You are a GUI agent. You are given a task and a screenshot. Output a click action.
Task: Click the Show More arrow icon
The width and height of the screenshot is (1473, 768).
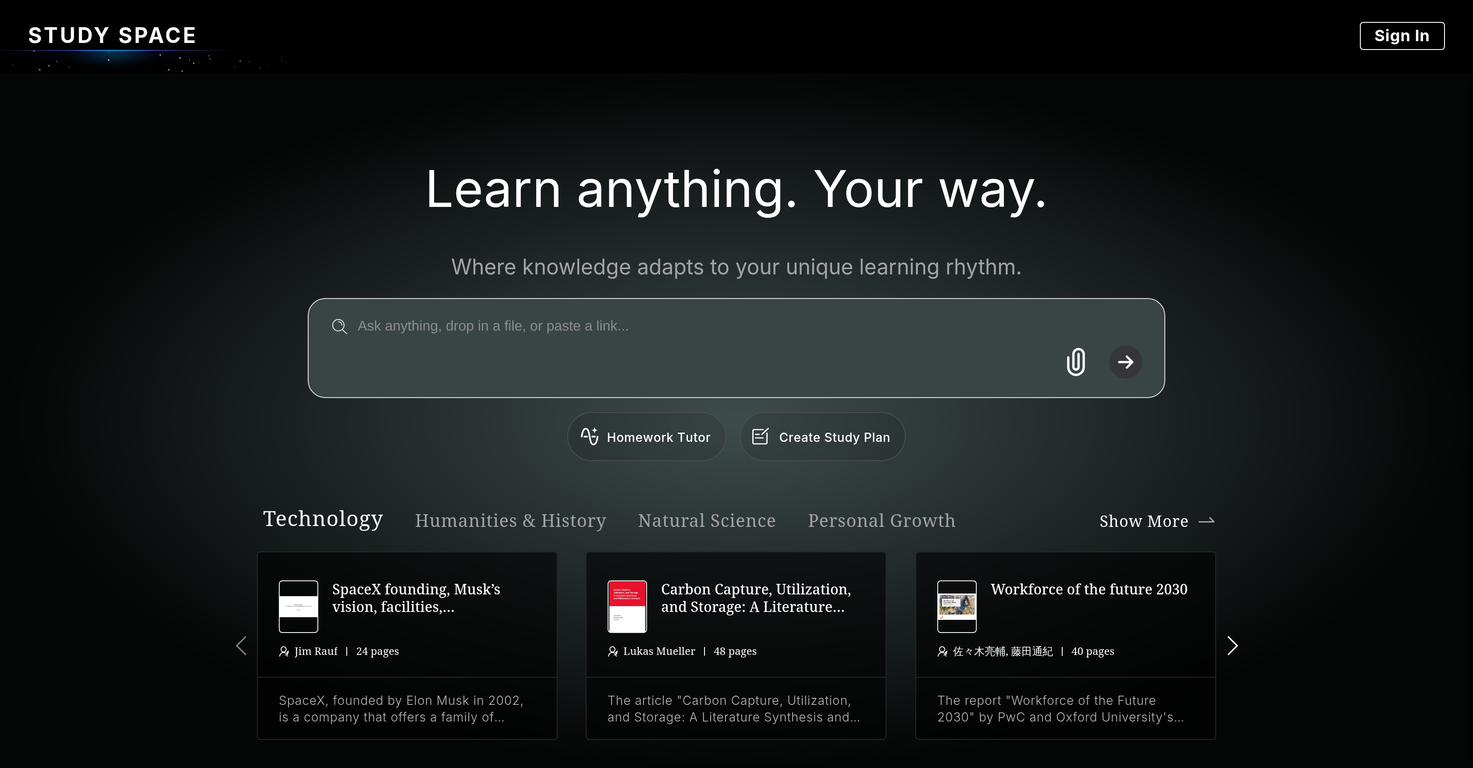(1206, 521)
